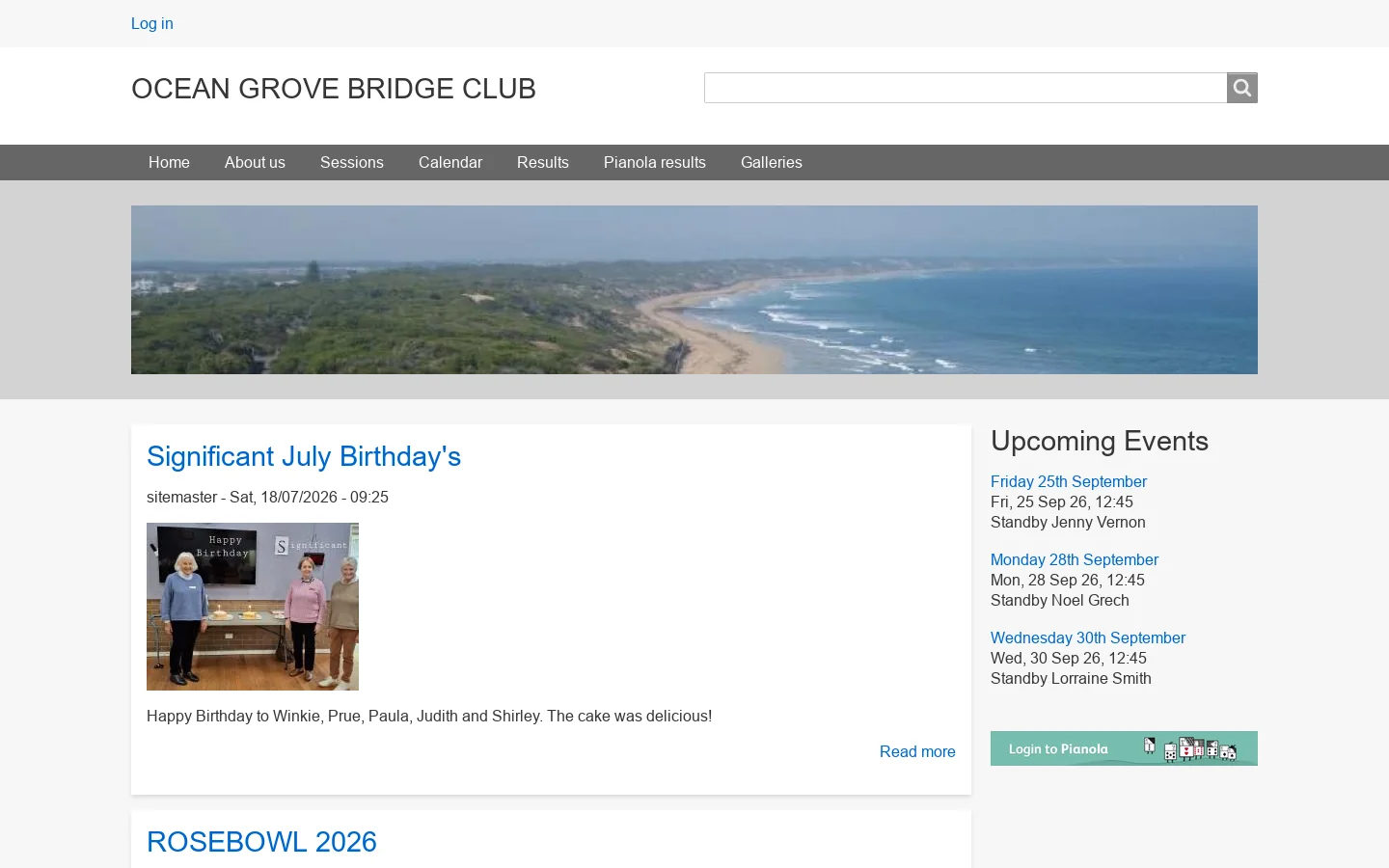Open the Significant July Birthday's article title
The height and width of the screenshot is (868, 1389).
click(x=304, y=456)
